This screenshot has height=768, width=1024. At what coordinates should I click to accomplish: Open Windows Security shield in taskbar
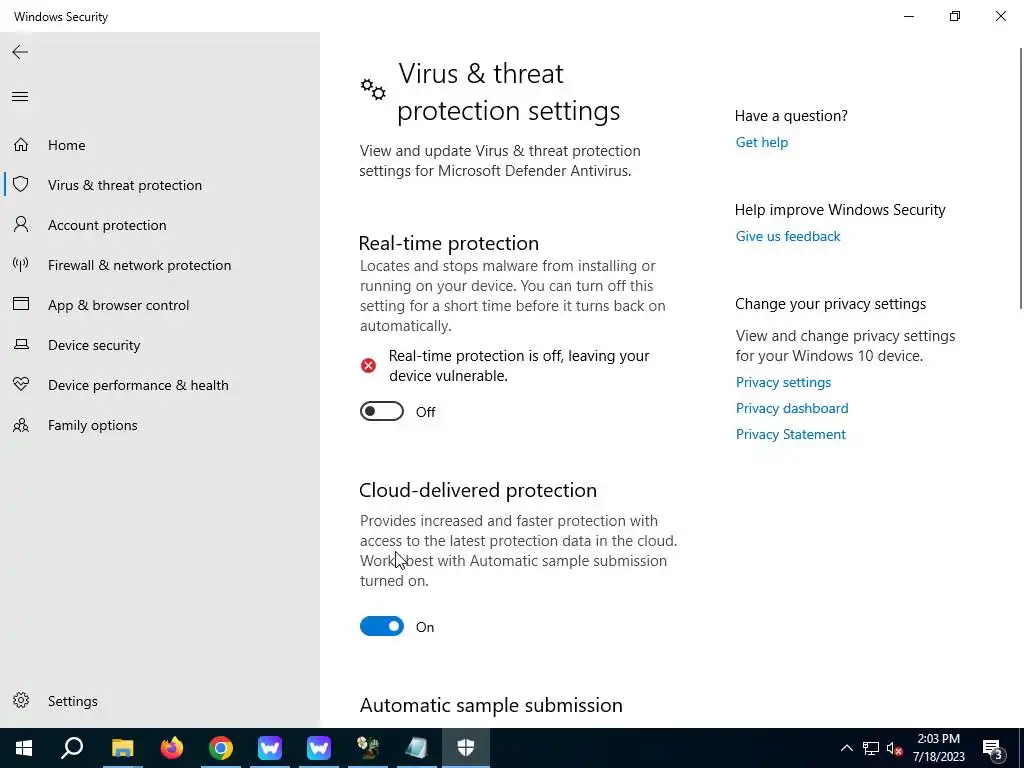coord(466,748)
